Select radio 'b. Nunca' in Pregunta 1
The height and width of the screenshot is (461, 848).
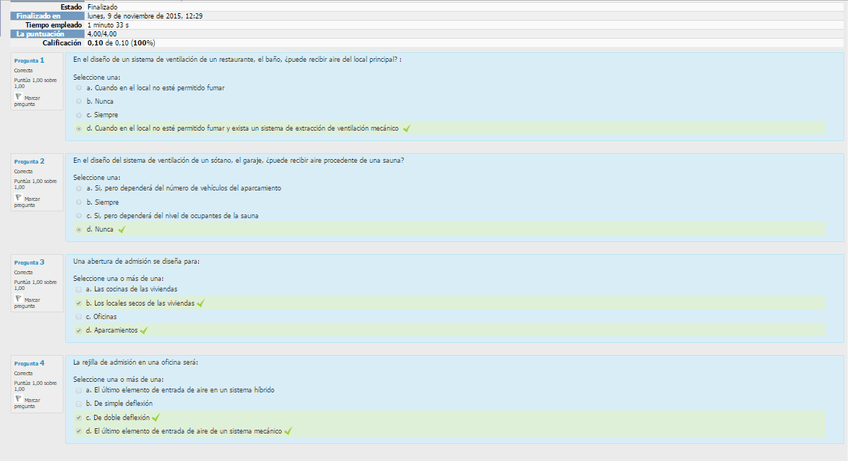pyautogui.click(x=79, y=101)
